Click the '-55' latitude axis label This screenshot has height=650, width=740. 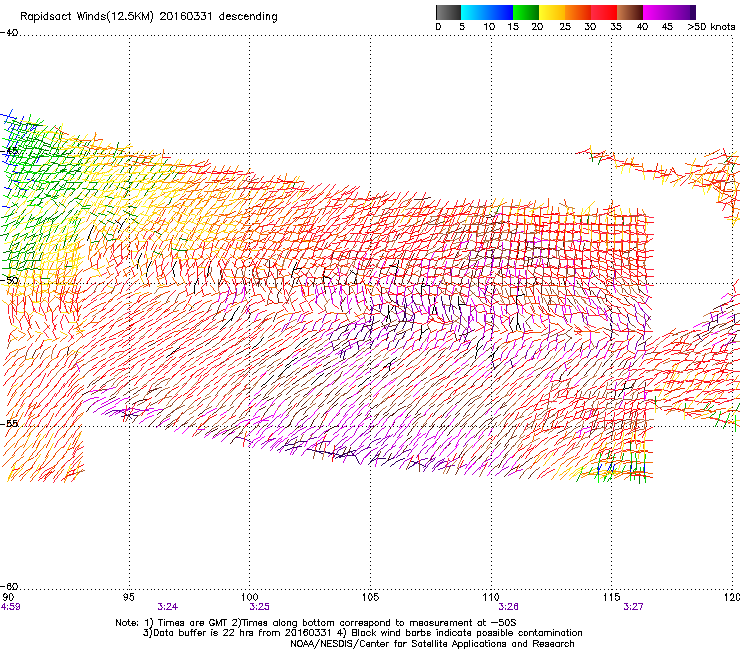9,423
